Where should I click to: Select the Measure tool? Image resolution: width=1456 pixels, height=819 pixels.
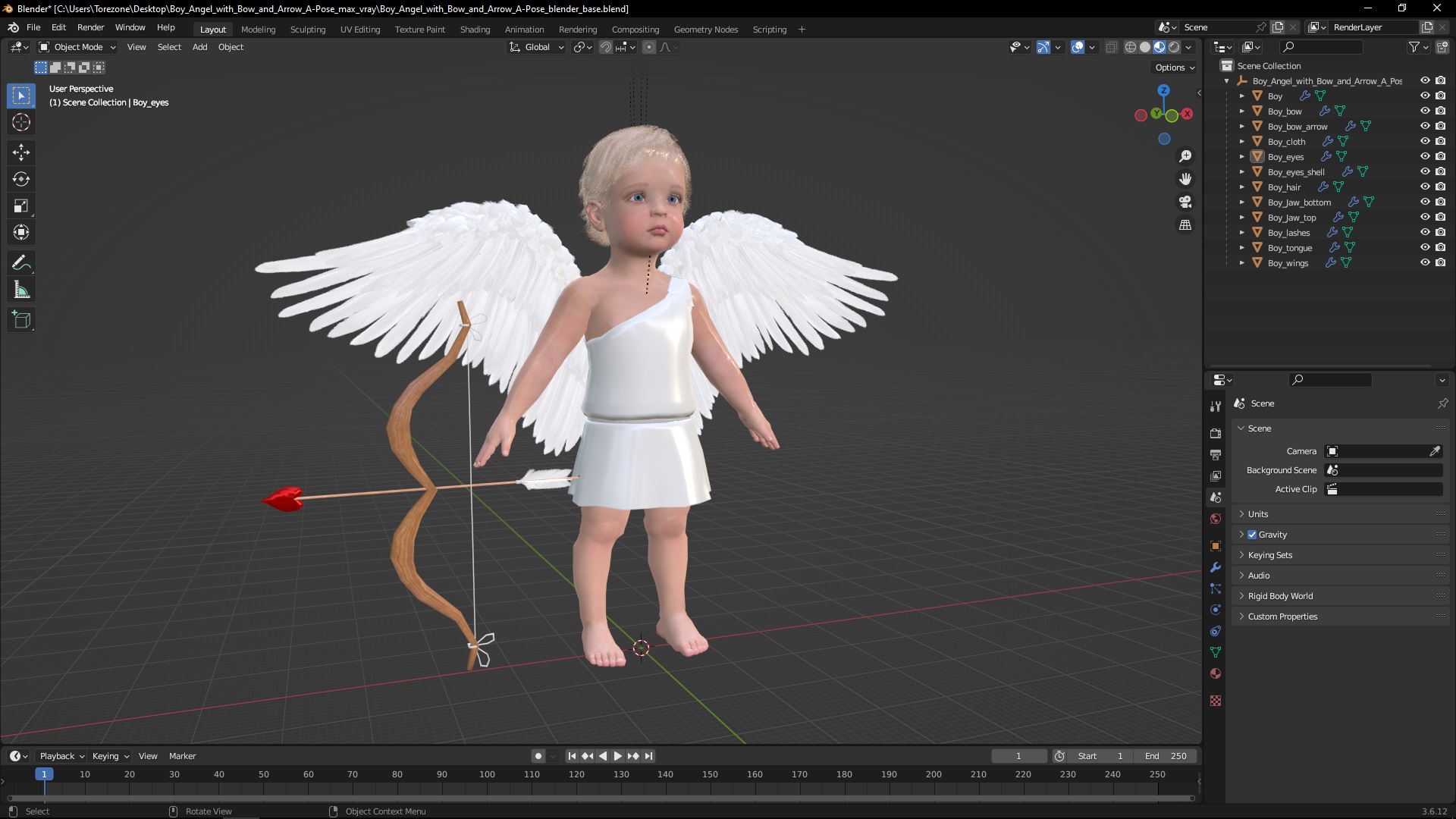coord(21,290)
